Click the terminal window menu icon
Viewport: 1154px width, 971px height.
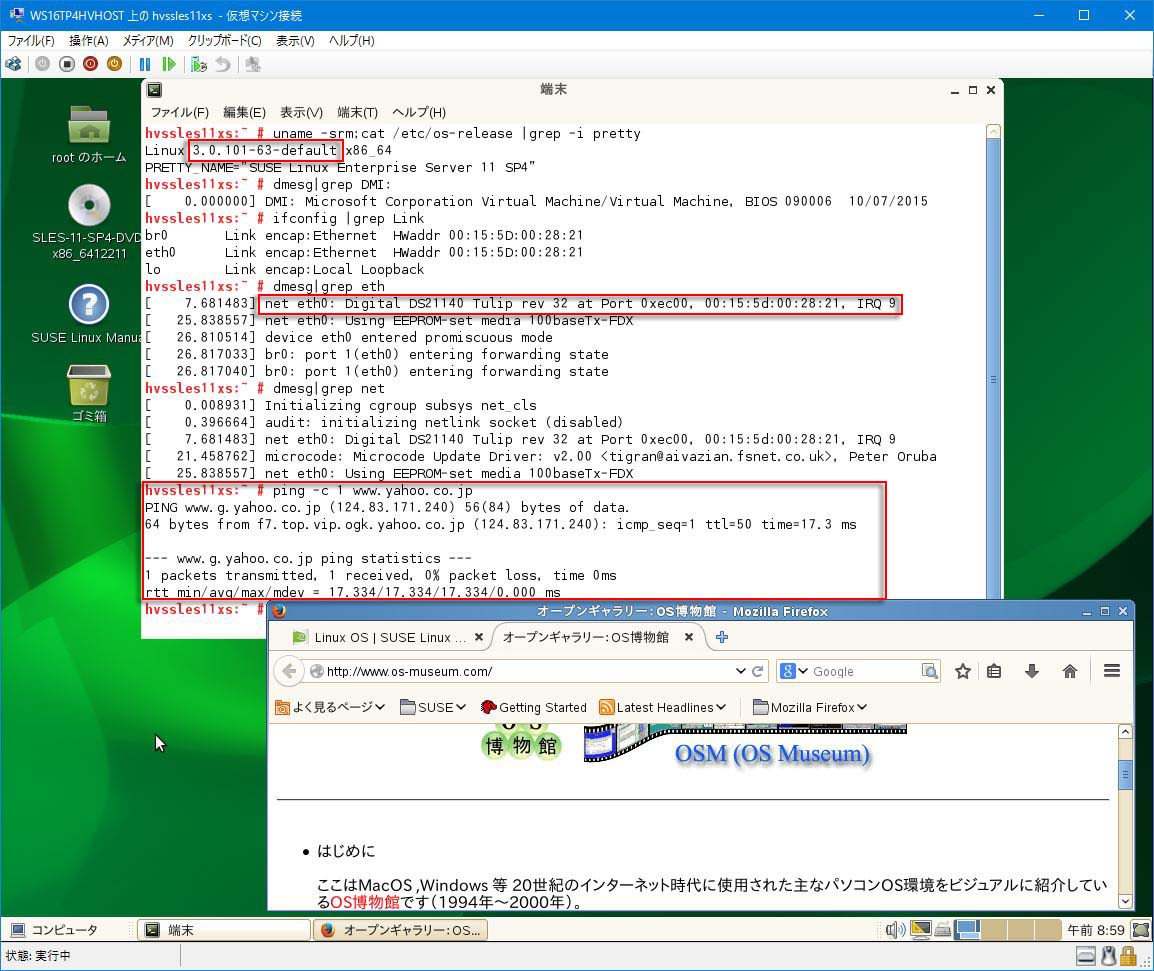click(x=154, y=90)
